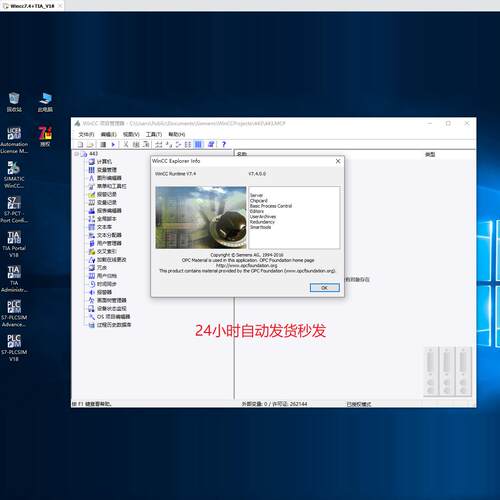Click the New project toolbar icon
The width and height of the screenshot is (500, 500).
click(80, 144)
